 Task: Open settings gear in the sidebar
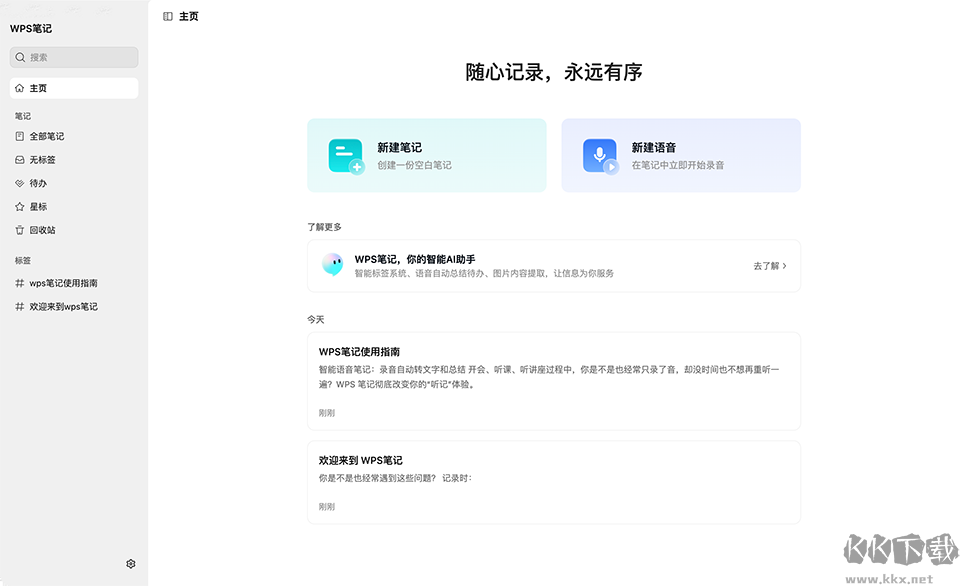point(130,563)
